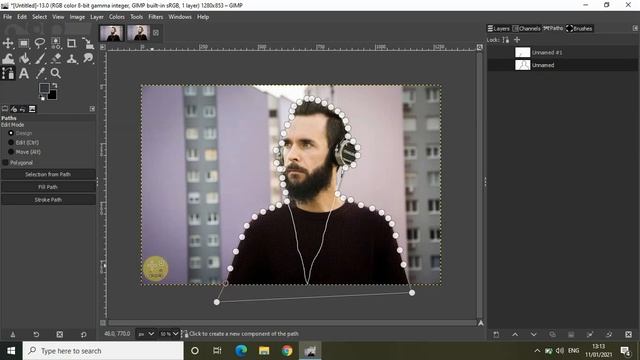Select the Rectangle Select tool
Viewport: 640px width, 360px height.
(24, 43)
